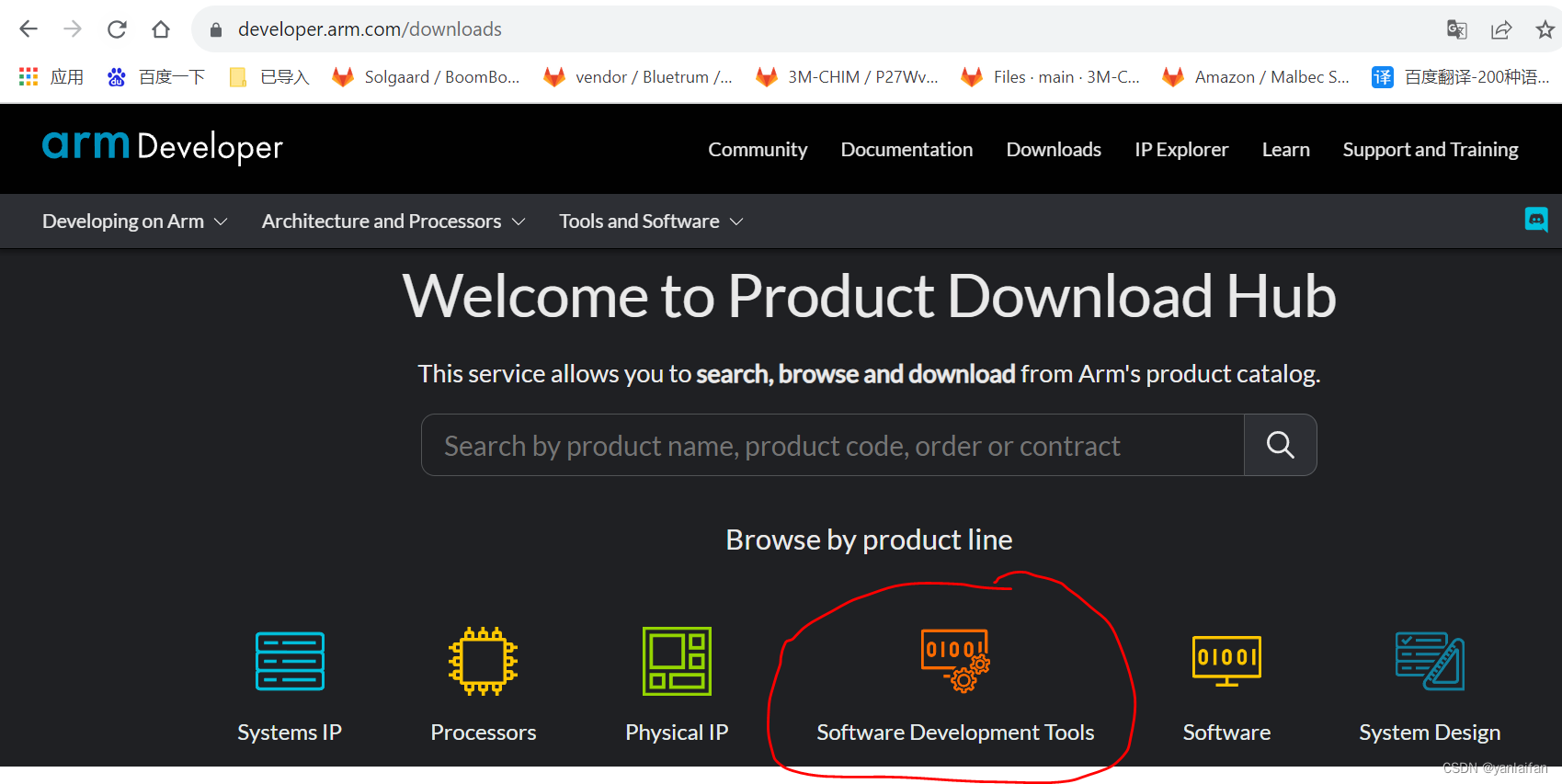This screenshot has width=1562, height=784.
Task: Expand the Developing on Arm dropdown
Action: pos(134,222)
